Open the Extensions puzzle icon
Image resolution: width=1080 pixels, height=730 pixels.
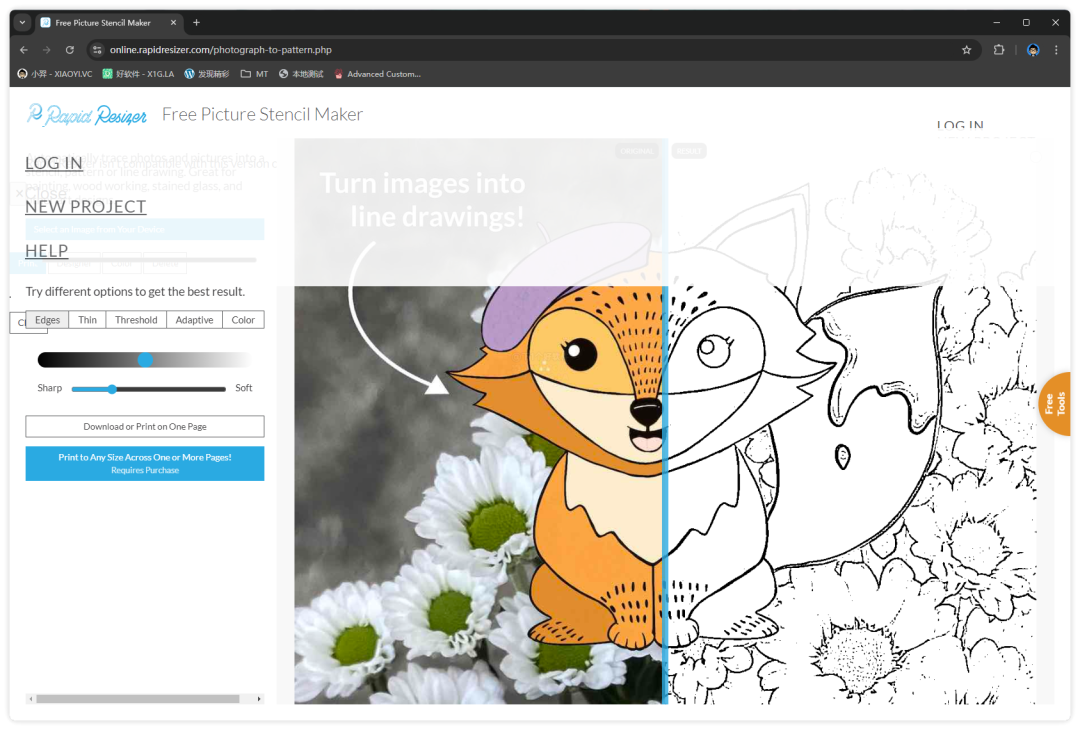click(x=999, y=50)
